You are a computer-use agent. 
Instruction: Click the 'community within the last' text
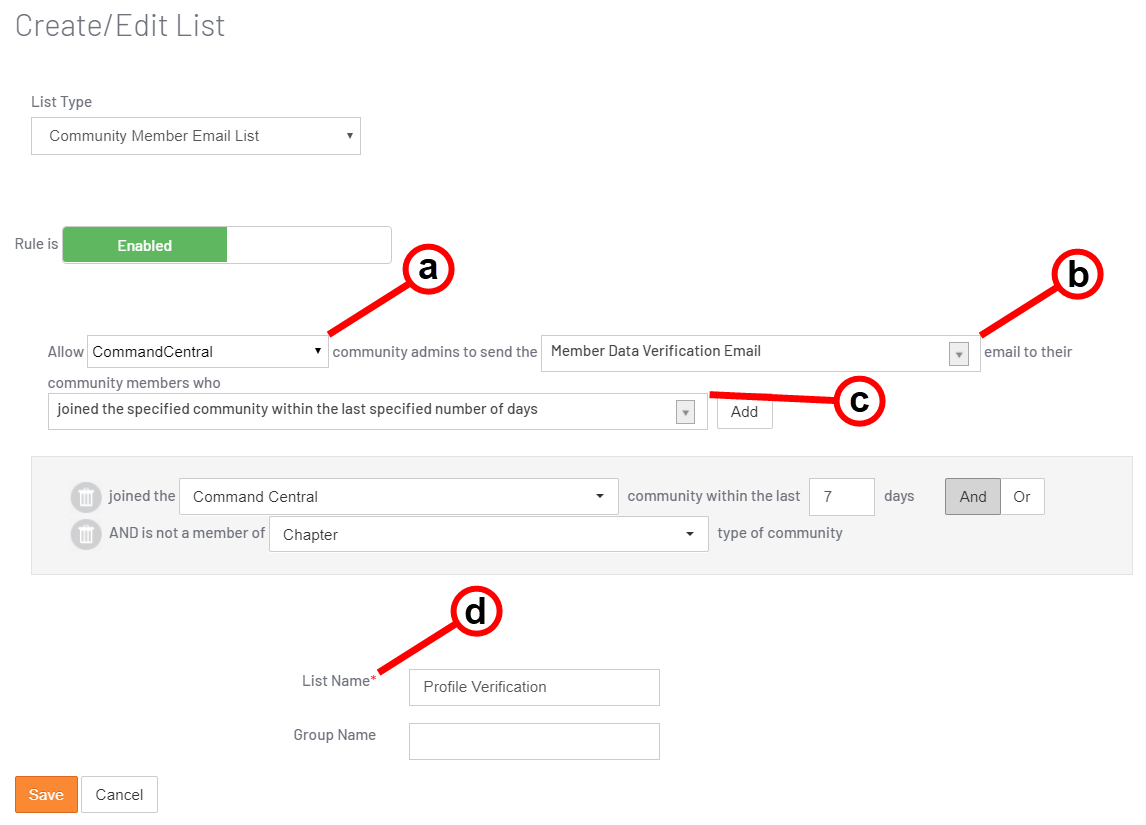713,496
